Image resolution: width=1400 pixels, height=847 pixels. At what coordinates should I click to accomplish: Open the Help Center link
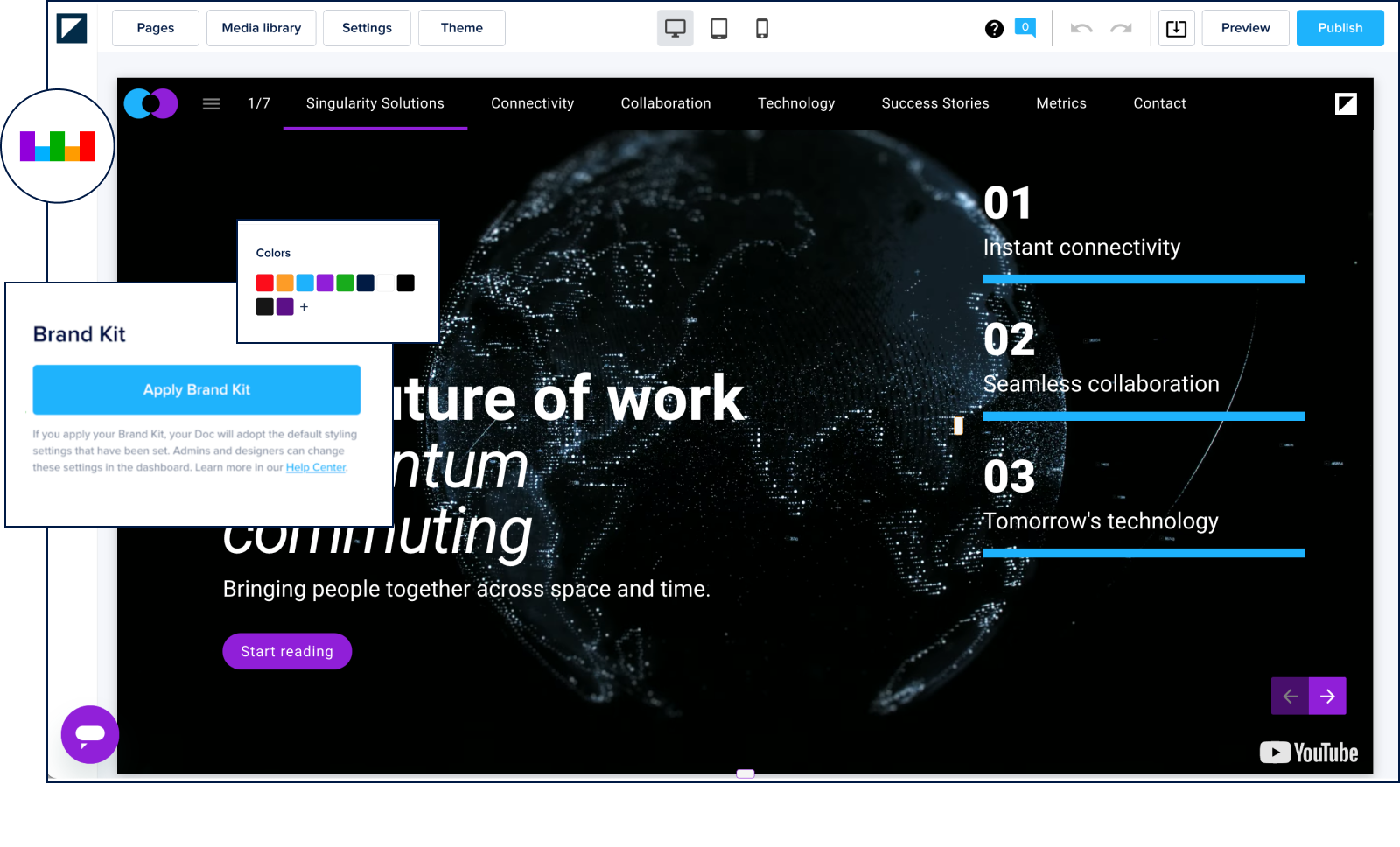point(316,467)
